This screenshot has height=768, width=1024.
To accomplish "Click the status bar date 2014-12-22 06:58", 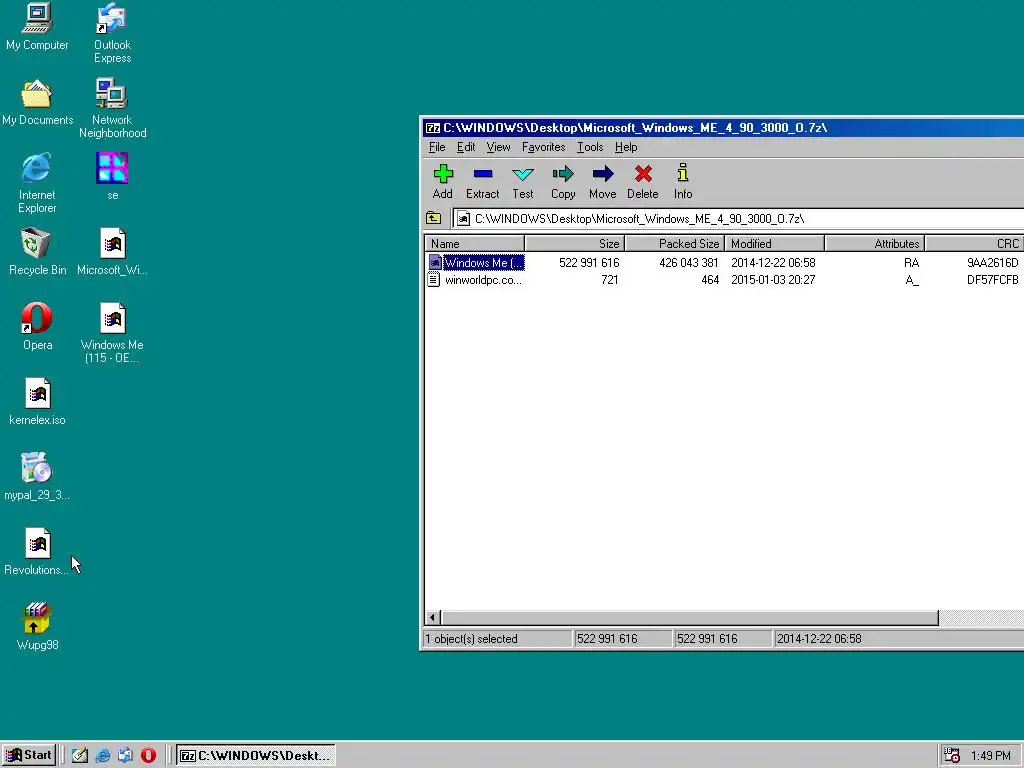I will [819, 639].
